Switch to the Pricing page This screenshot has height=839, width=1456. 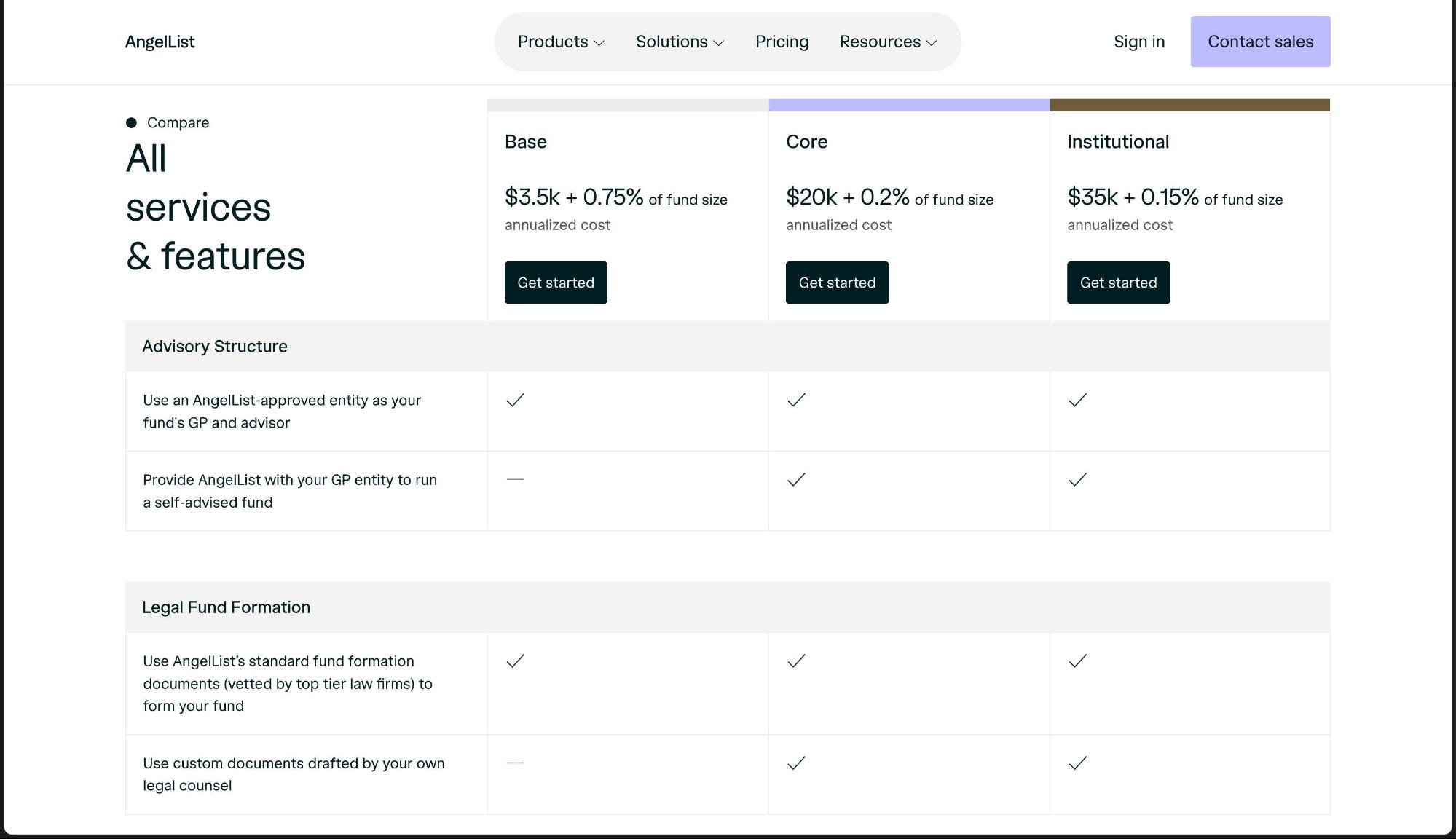(782, 42)
